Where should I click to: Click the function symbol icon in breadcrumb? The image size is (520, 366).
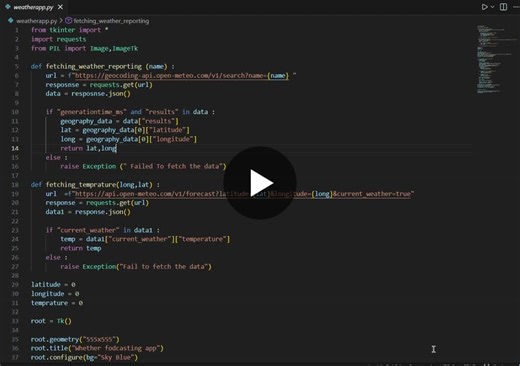69,21
